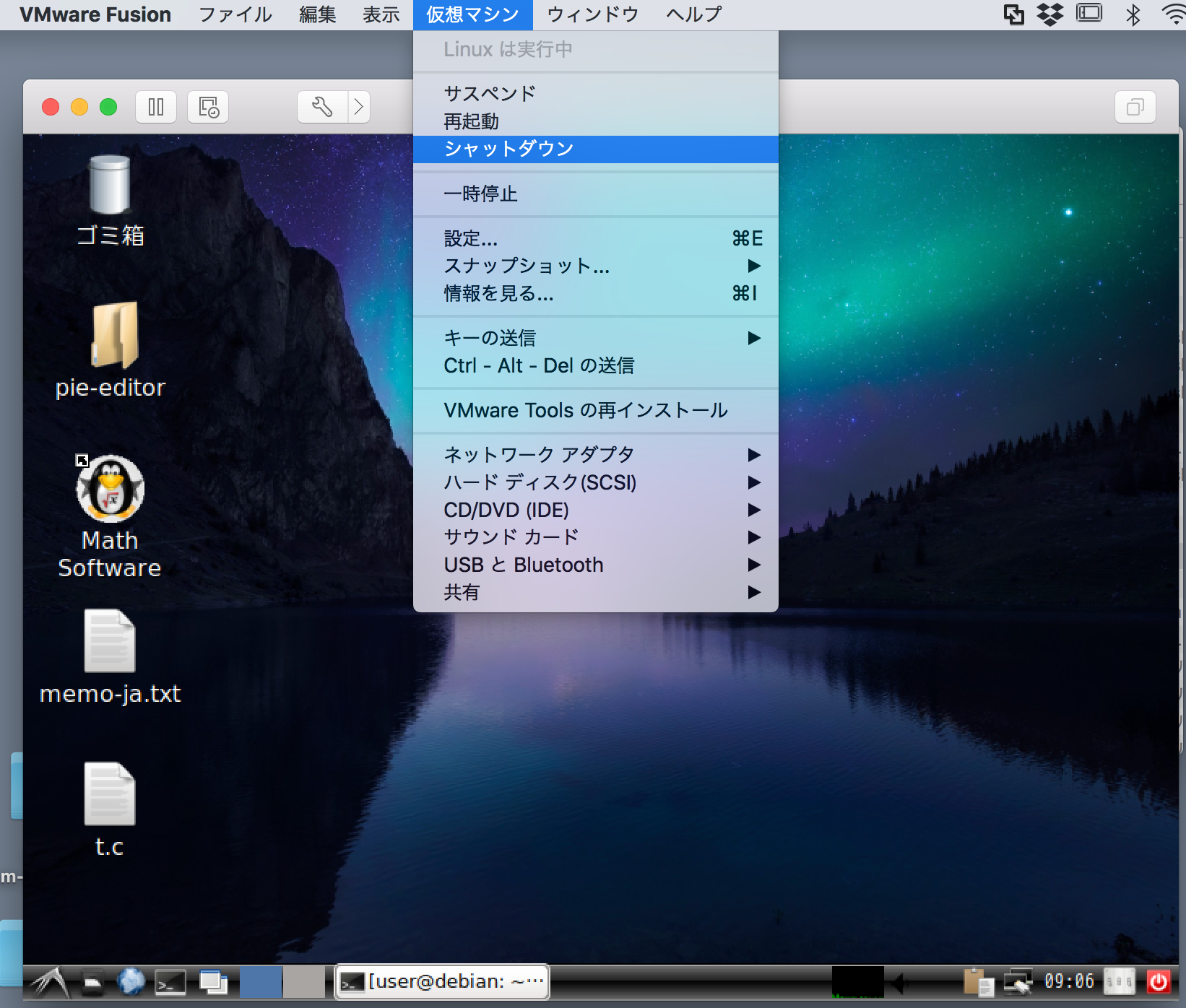Click the Bluetooth menu bar icon
Viewport: 1186px width, 1008px height.
coord(1133,14)
